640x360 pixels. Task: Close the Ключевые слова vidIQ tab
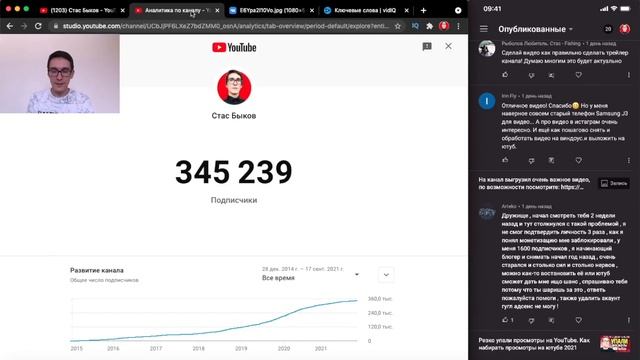pyautogui.click(x=407, y=11)
